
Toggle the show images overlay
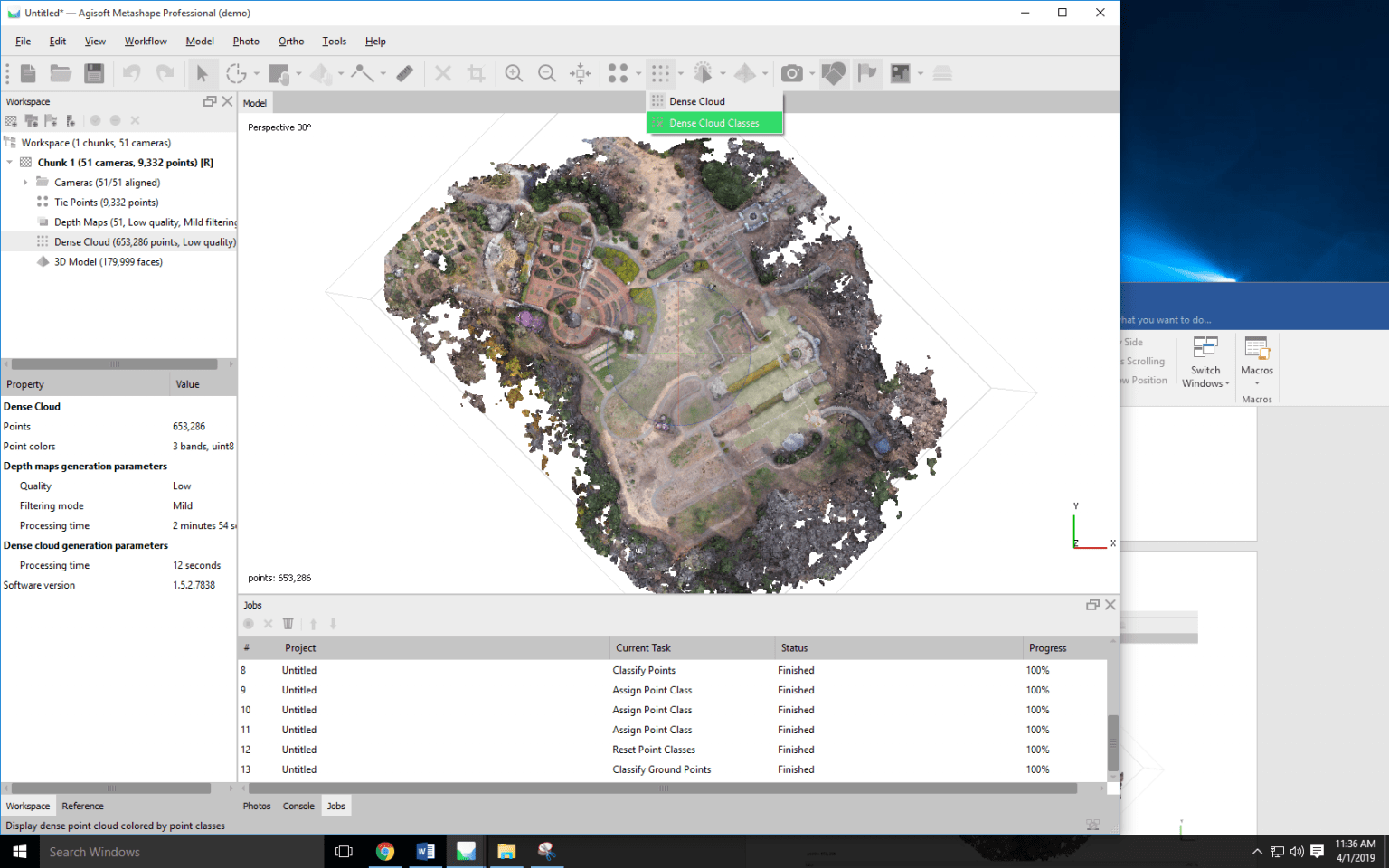point(900,73)
